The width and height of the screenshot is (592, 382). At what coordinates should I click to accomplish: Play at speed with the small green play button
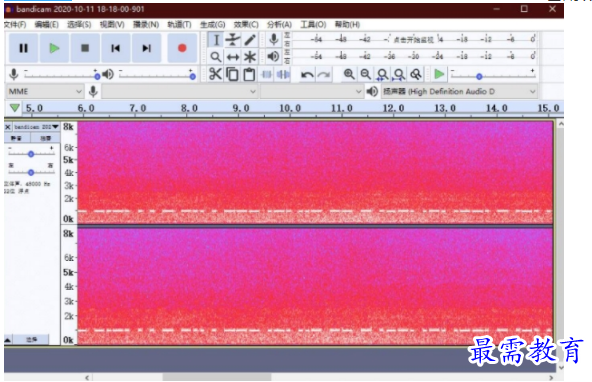(439, 74)
